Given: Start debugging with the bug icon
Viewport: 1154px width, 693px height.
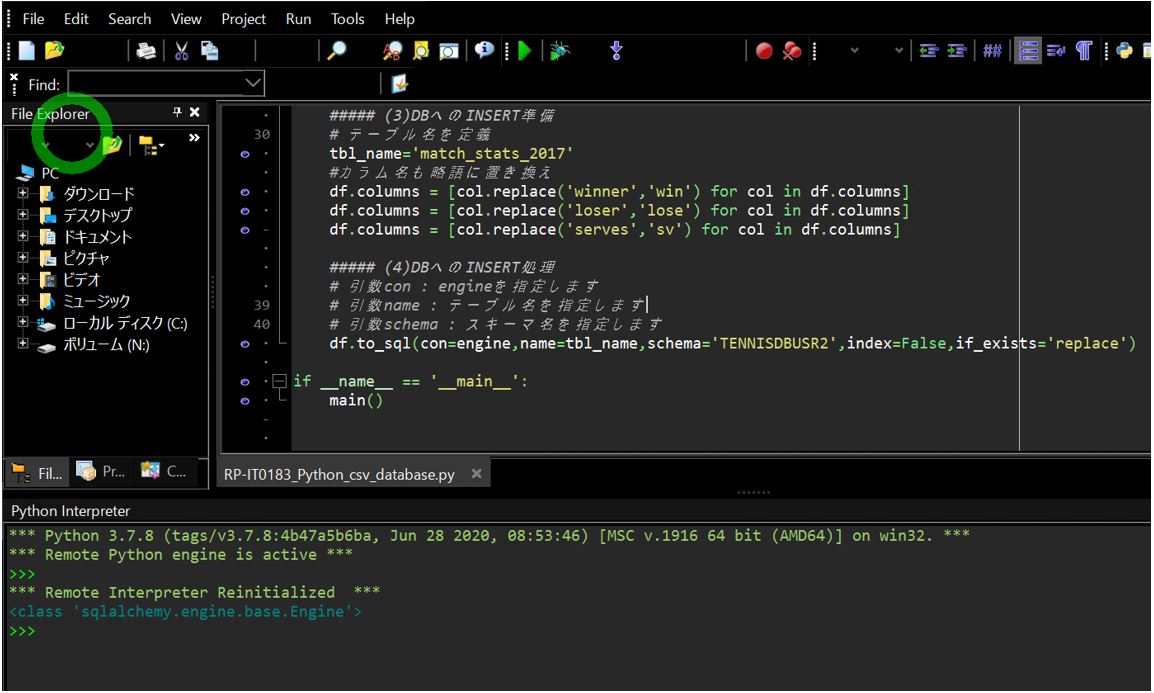Looking at the screenshot, I should [560, 50].
